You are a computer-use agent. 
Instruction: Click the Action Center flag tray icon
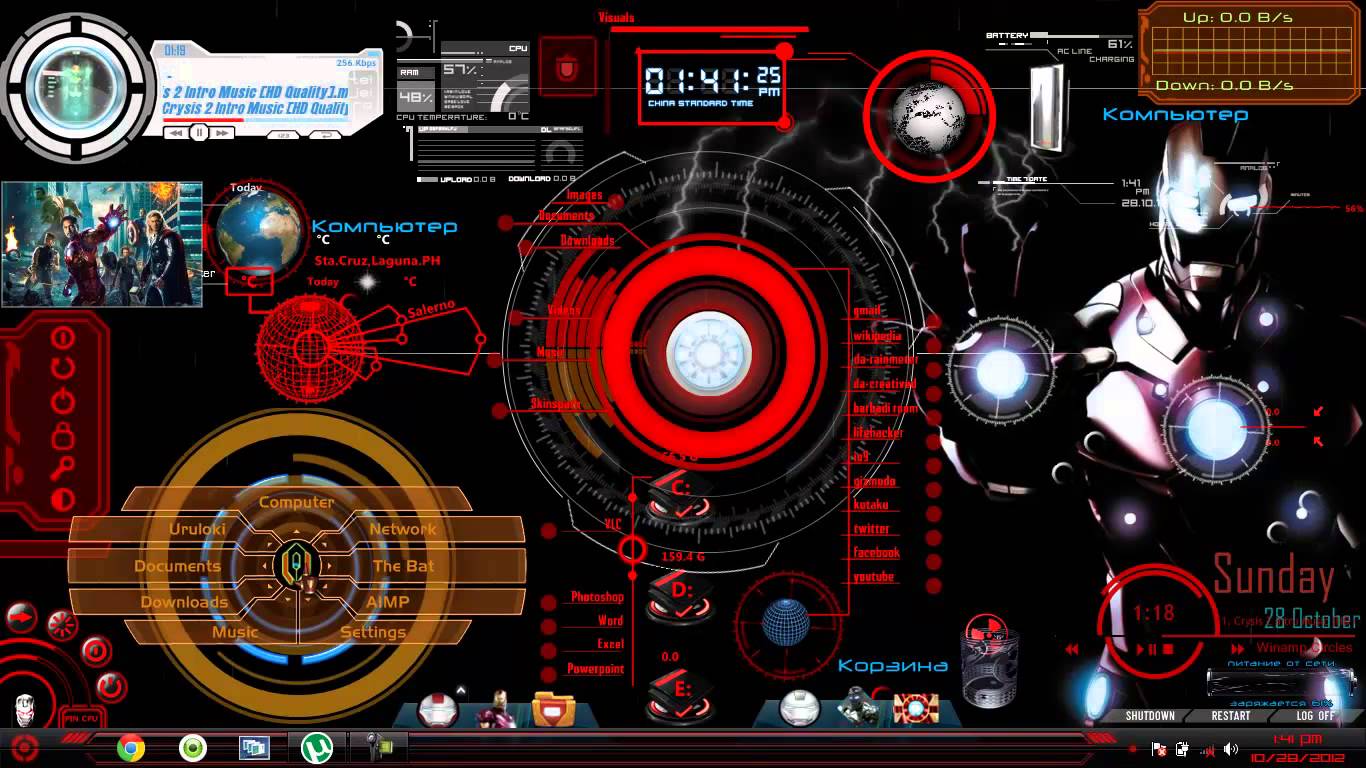point(1159,748)
